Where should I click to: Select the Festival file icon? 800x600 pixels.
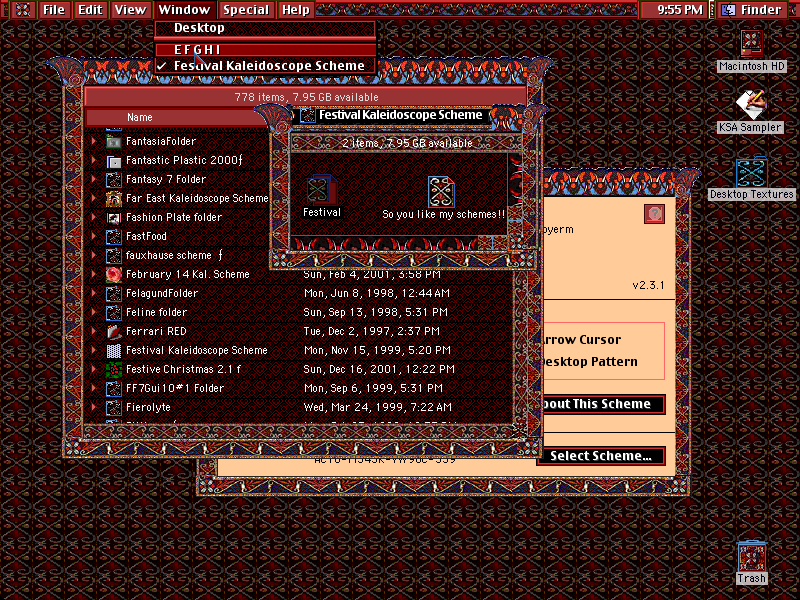(321, 189)
